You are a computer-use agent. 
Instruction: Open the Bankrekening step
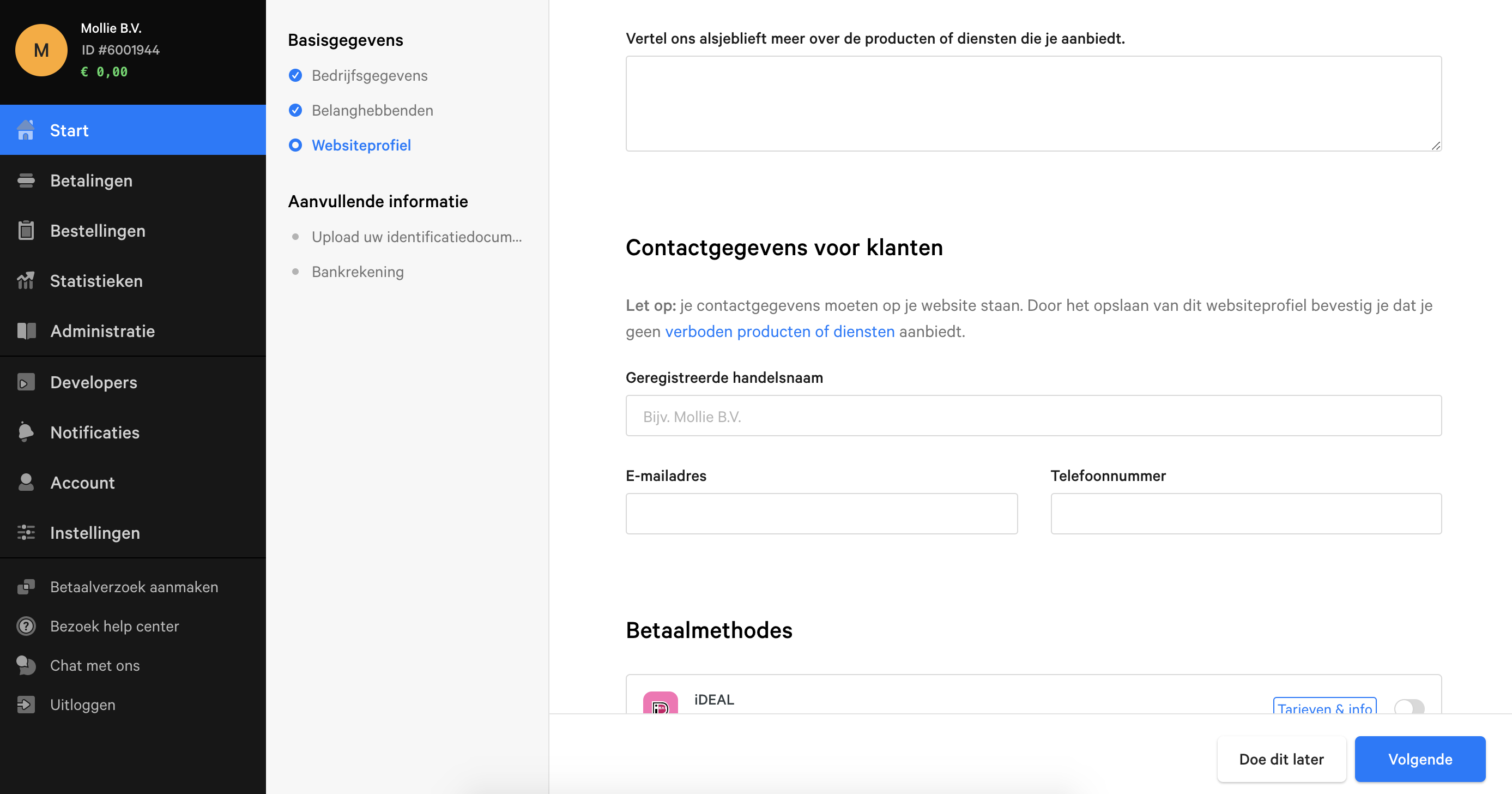click(x=358, y=272)
